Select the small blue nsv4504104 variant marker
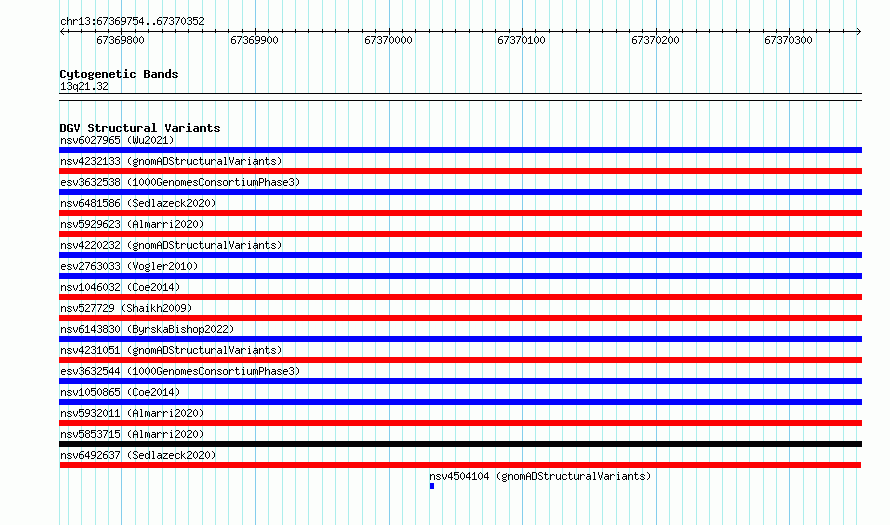This screenshot has height=525, width=890. [x=432, y=486]
